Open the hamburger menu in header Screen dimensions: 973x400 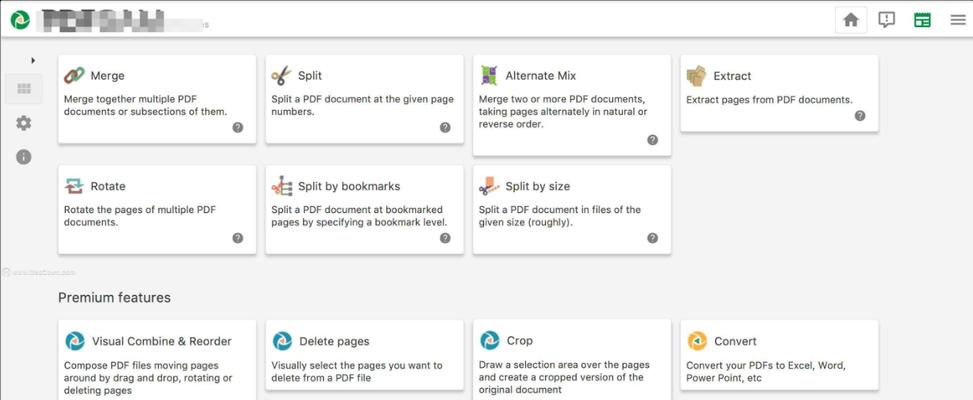(957, 20)
